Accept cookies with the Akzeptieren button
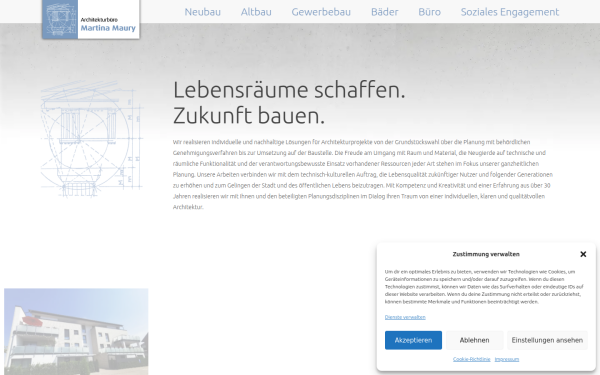Screen dimensions: 600x375 (413, 340)
